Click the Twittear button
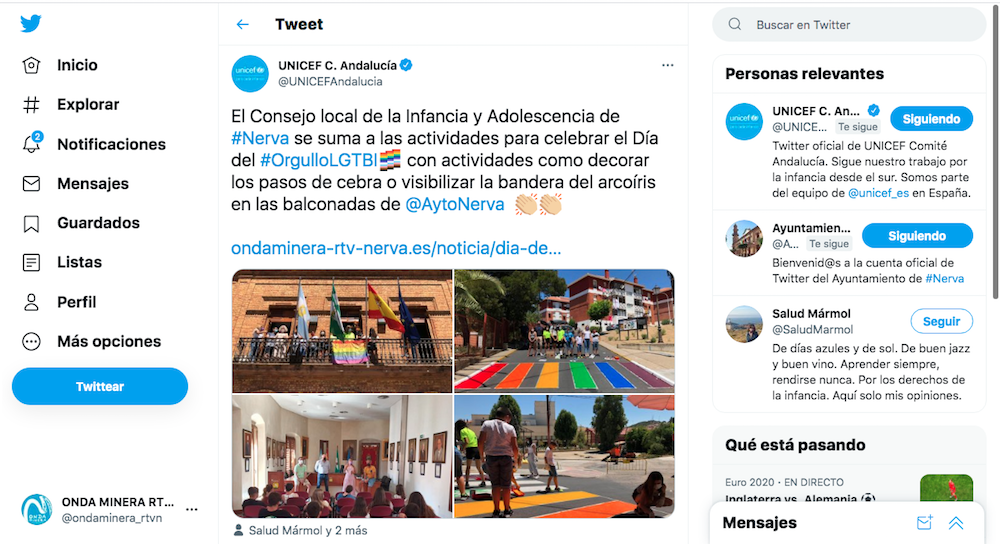Screen dimensions: 1000x544 [100, 386]
